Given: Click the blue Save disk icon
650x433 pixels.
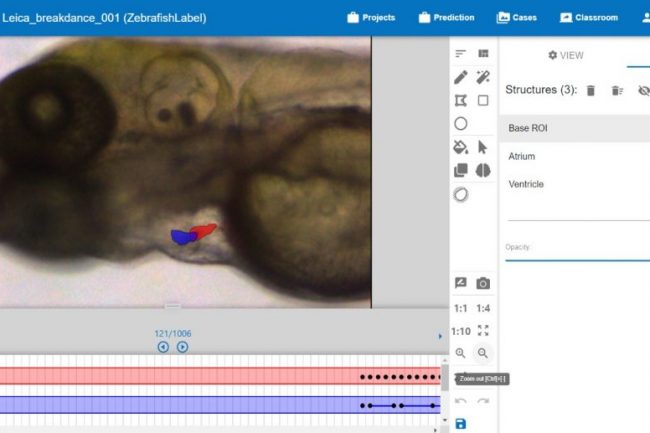Looking at the screenshot, I should (461, 424).
